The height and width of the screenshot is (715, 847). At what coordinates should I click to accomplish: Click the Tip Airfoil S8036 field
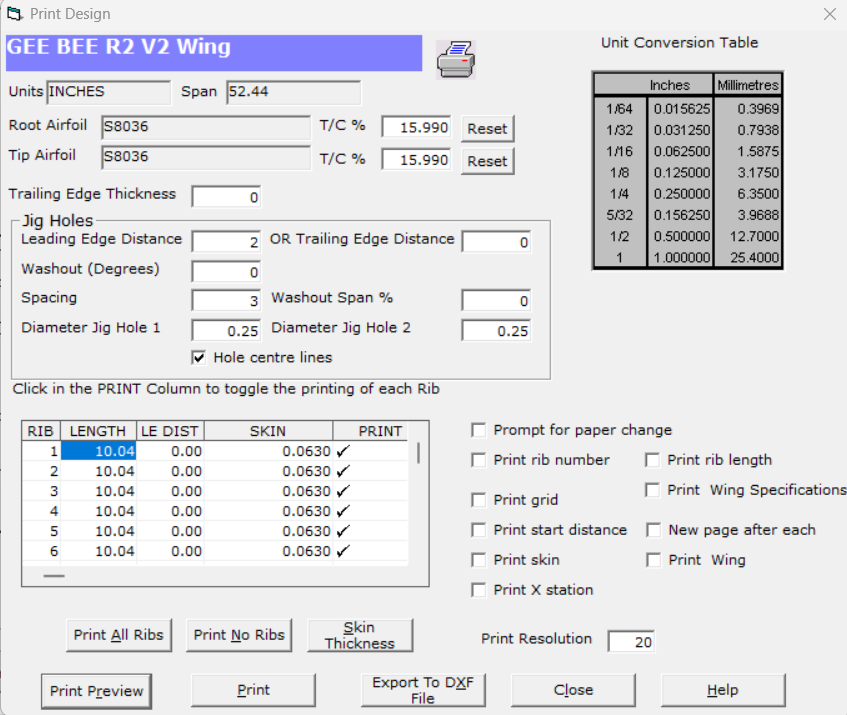tap(206, 157)
